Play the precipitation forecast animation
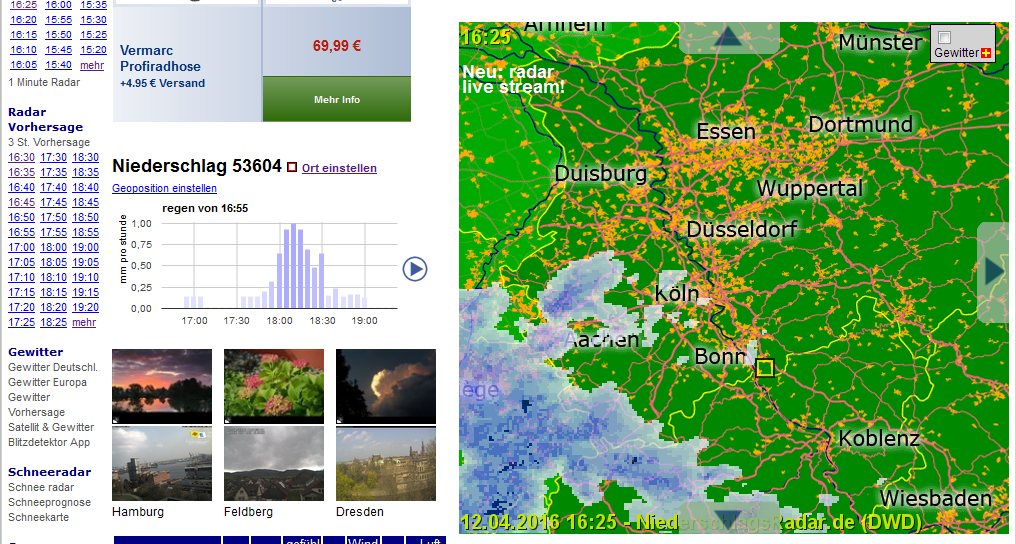1016x544 pixels. pyautogui.click(x=415, y=269)
